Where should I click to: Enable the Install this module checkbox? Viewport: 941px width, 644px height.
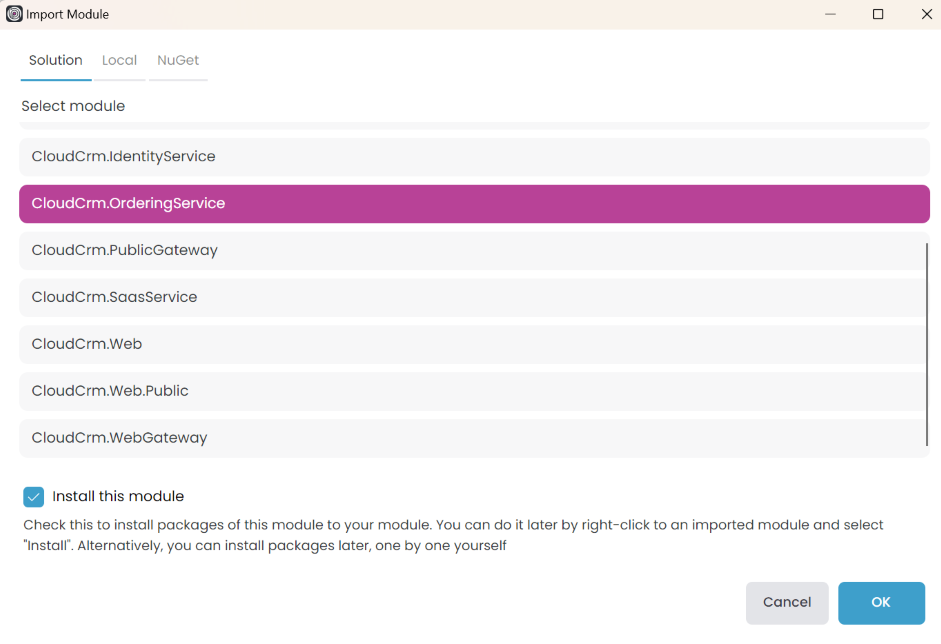[33, 496]
